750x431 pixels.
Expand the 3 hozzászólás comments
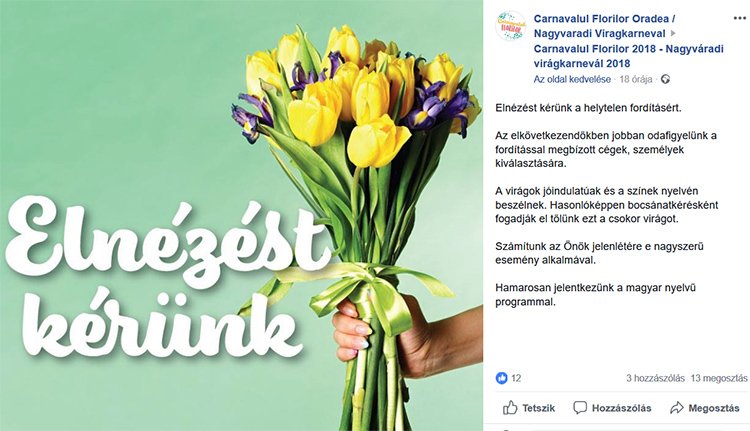point(654,378)
